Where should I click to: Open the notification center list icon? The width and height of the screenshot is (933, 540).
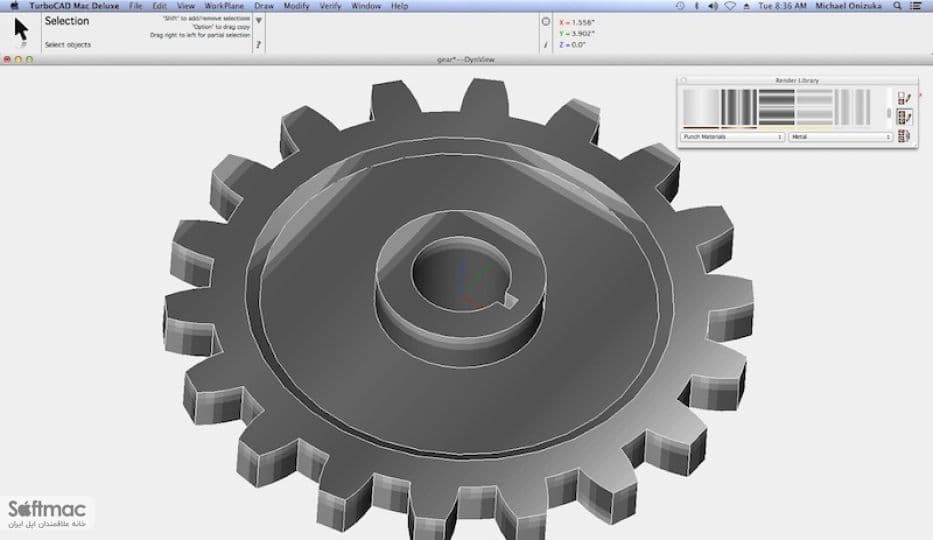point(916,6)
